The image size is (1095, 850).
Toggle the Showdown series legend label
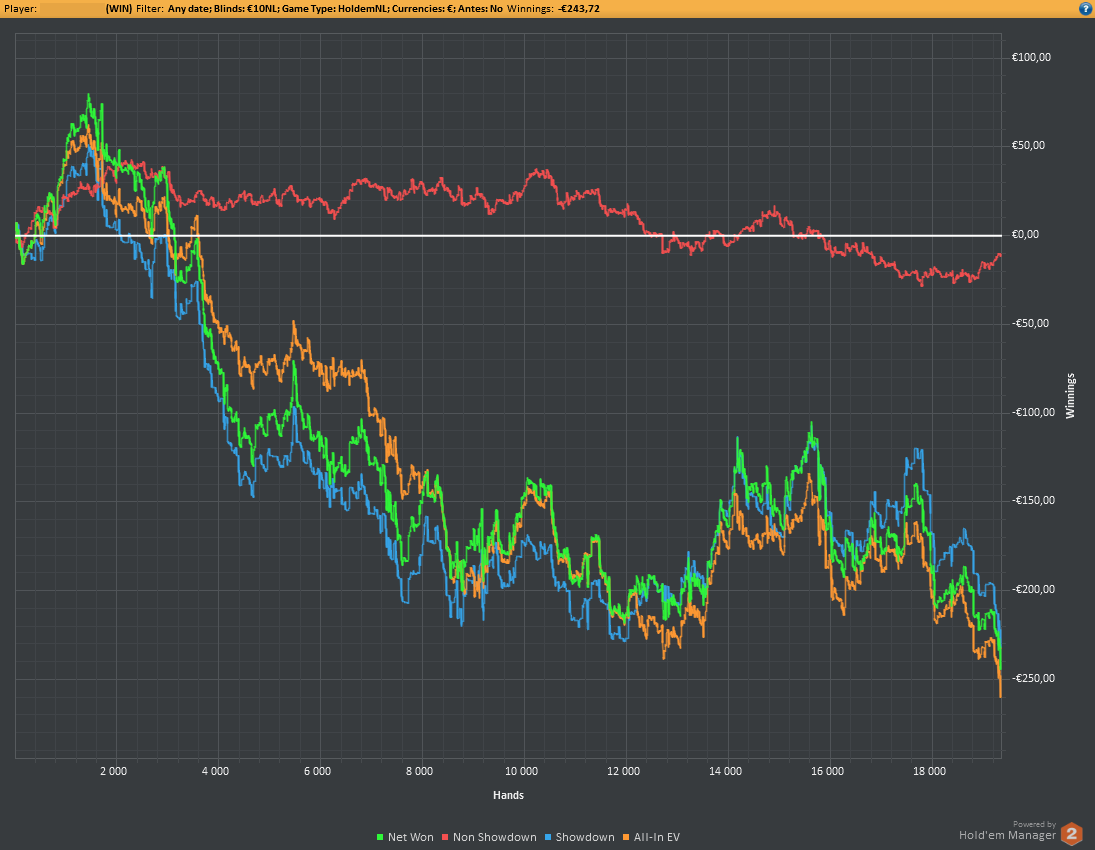585,837
